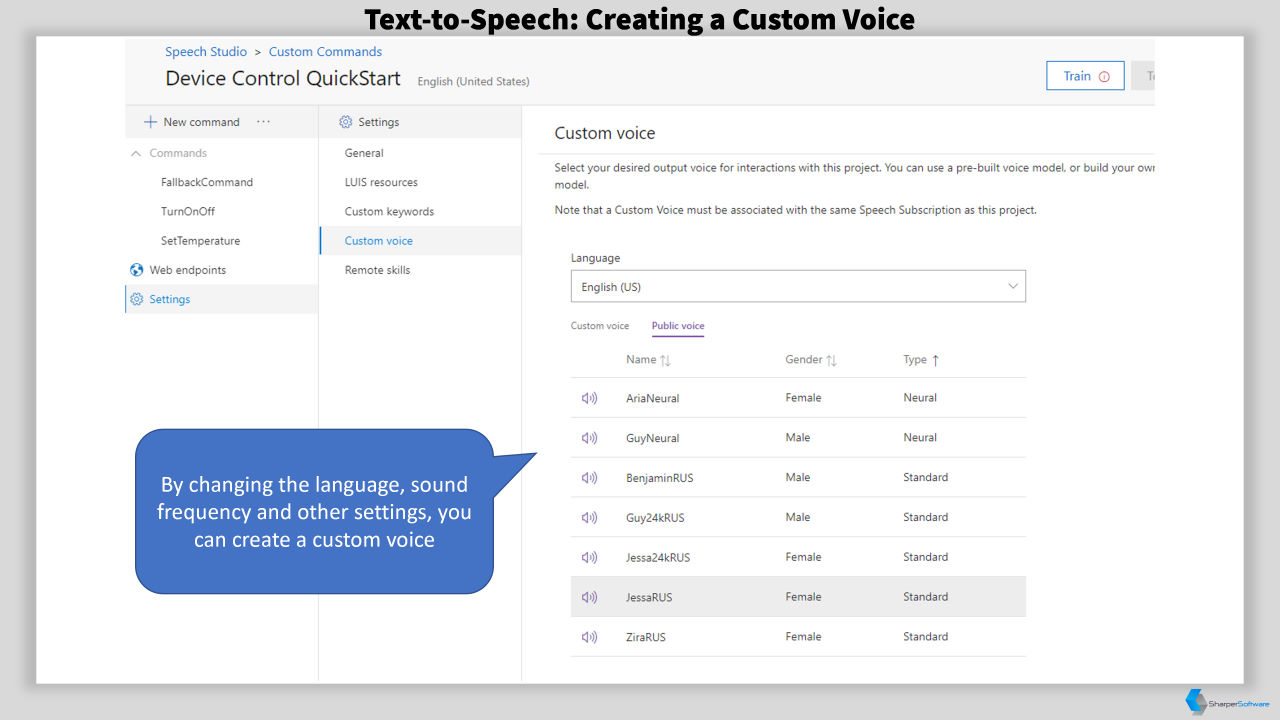Select the Jessa24kRUS voice name

[658, 557]
